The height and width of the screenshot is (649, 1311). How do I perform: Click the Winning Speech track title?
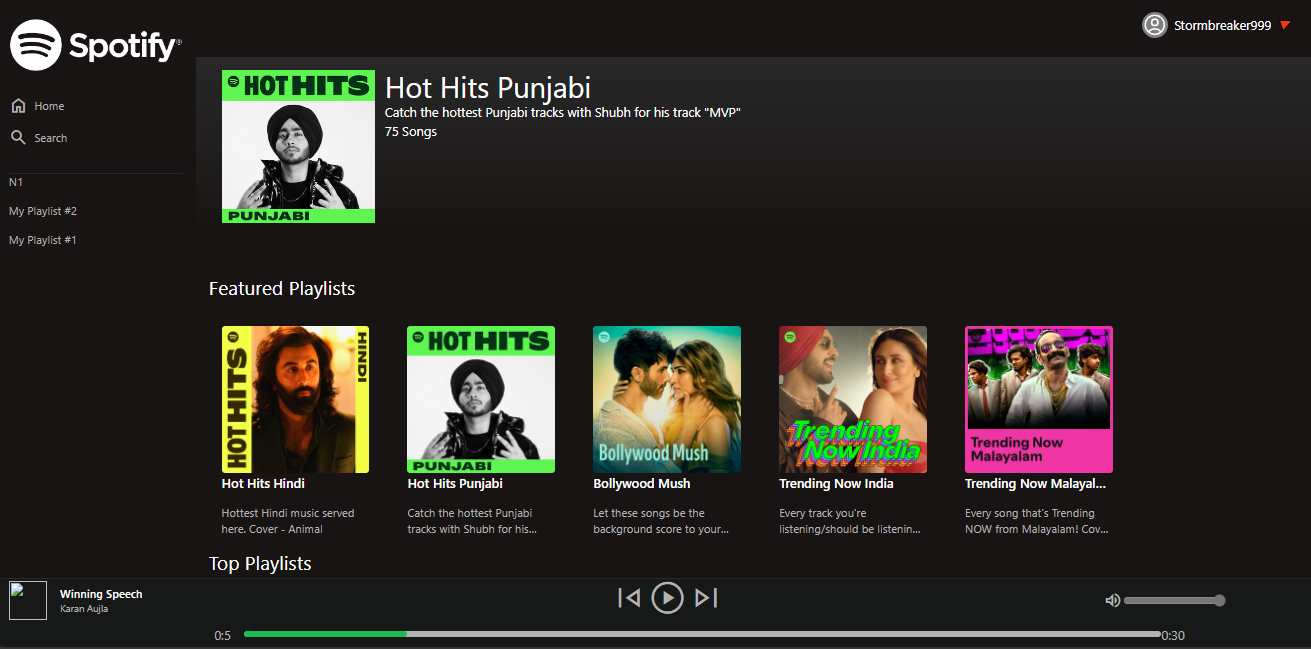coord(101,594)
